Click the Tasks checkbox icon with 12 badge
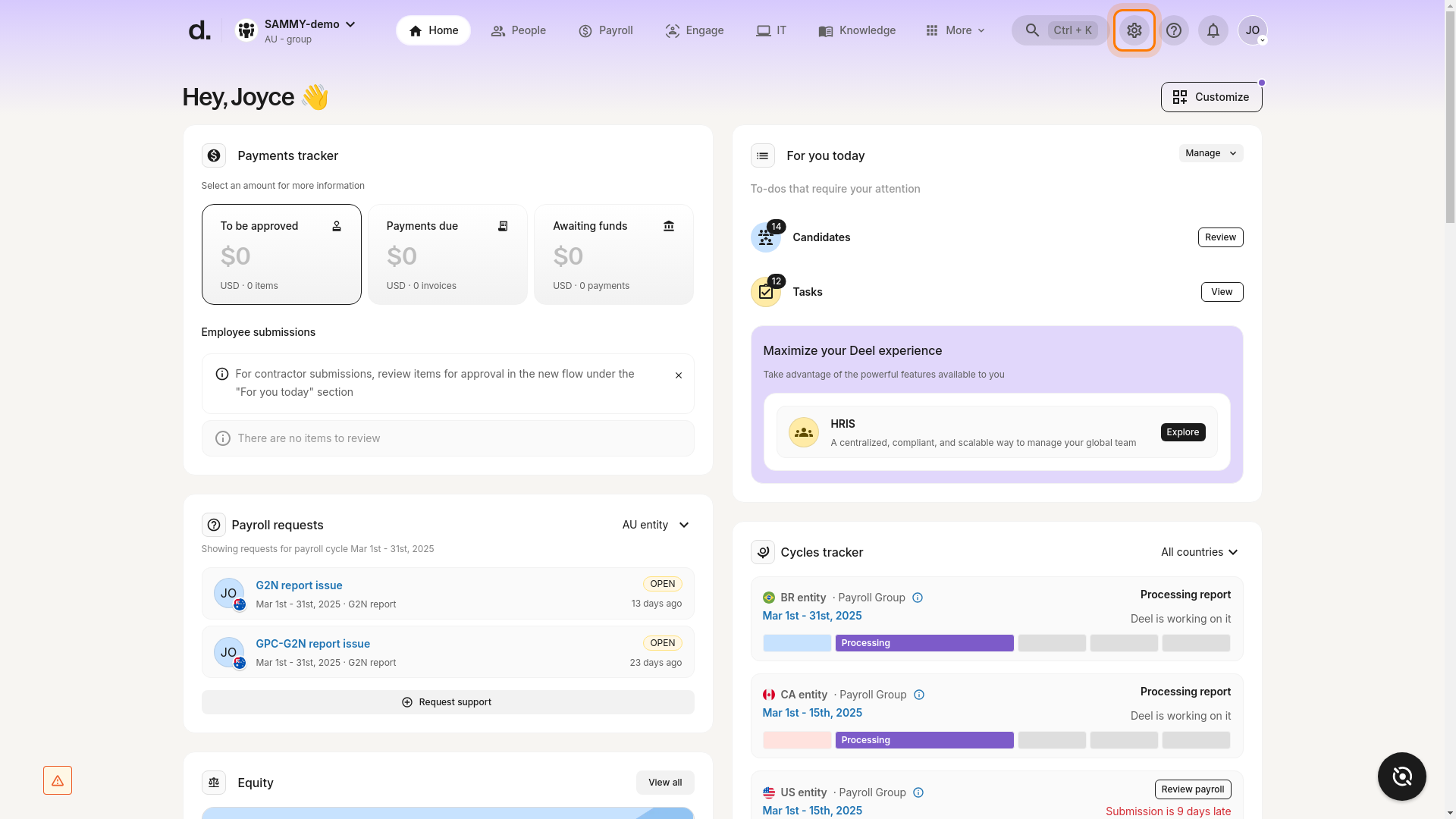Image resolution: width=1456 pixels, height=819 pixels. [x=765, y=292]
